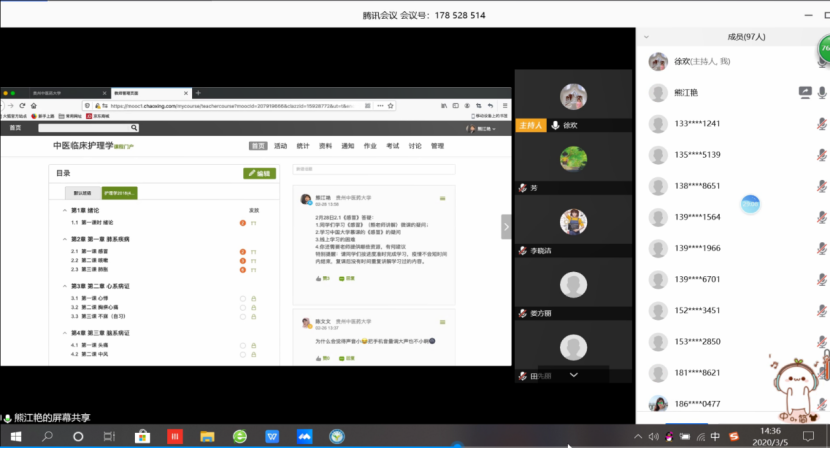Click the green 编辑 edit button

pos(259,173)
